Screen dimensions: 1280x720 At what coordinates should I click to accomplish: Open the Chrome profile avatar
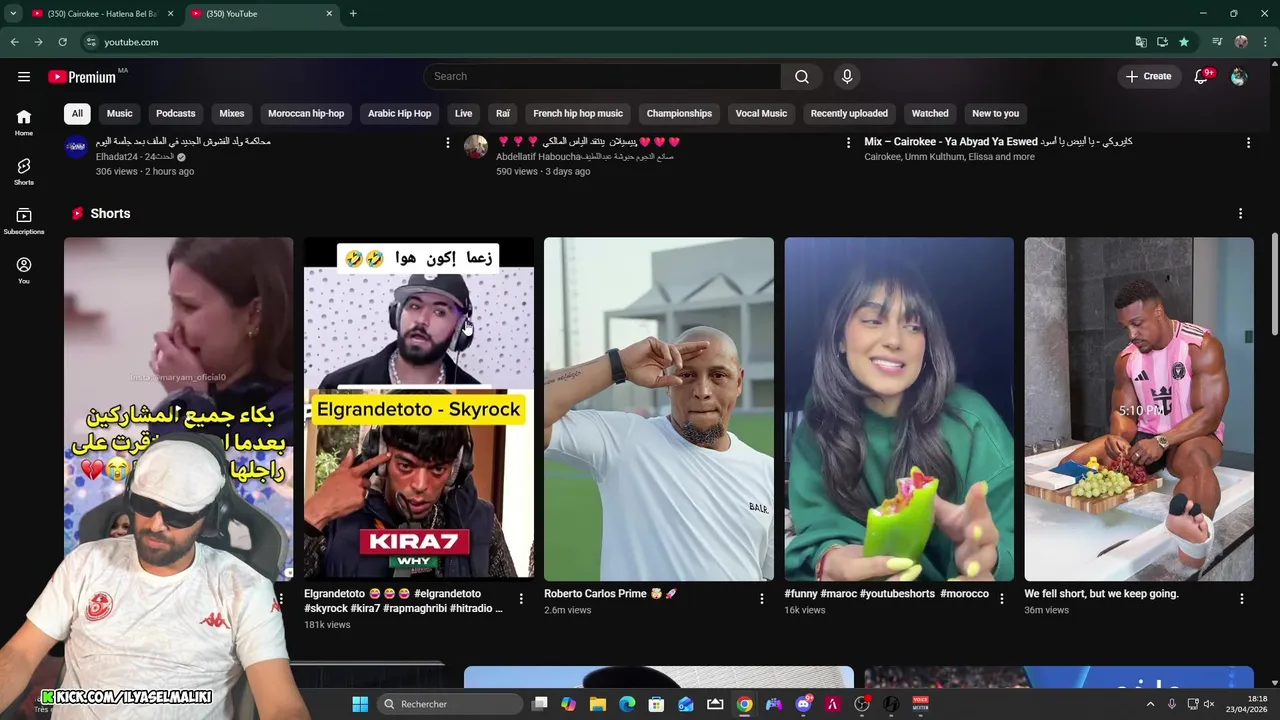point(1241,42)
